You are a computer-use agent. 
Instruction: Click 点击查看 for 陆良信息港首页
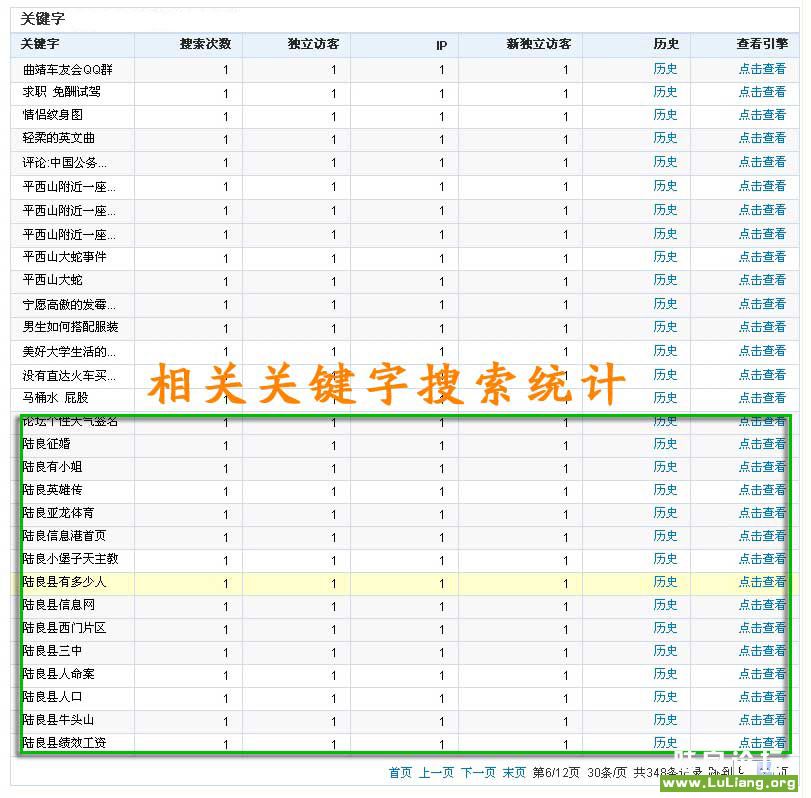point(762,536)
